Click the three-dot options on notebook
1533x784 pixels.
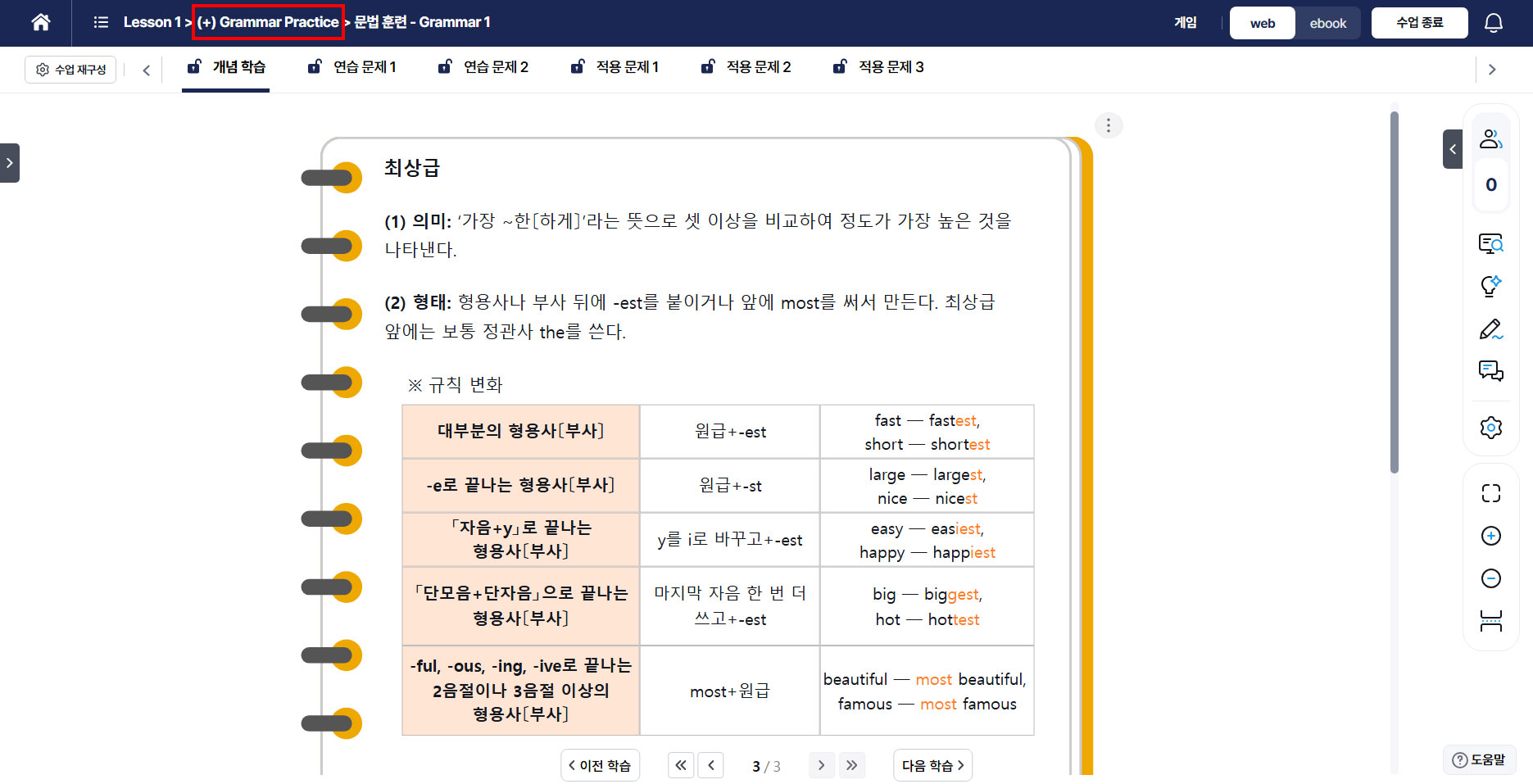click(1109, 125)
